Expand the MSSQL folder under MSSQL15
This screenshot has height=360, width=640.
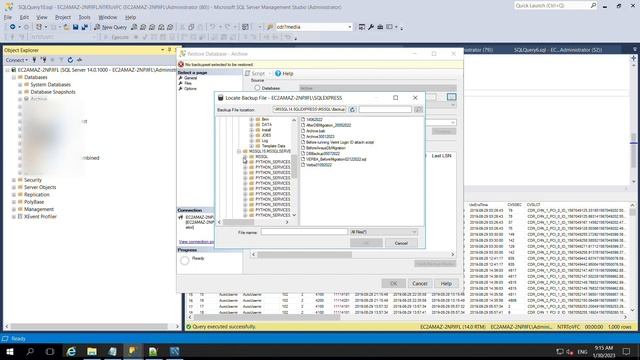(x=245, y=157)
